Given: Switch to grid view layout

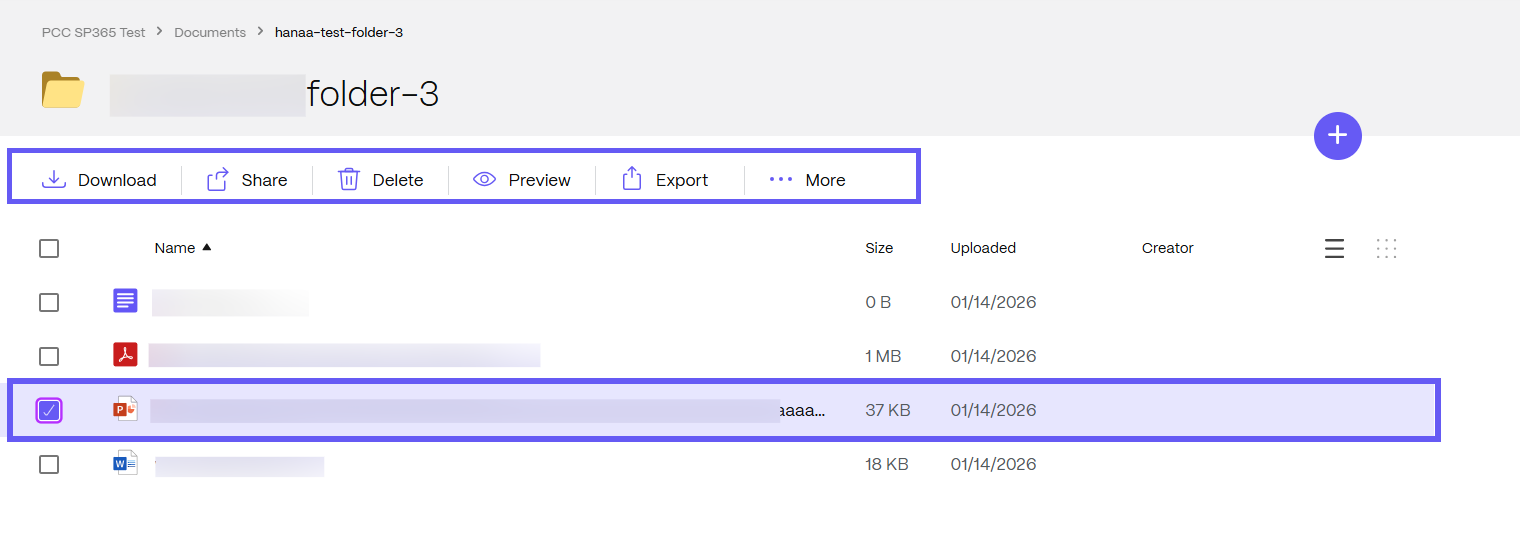Looking at the screenshot, I should coord(1386,249).
